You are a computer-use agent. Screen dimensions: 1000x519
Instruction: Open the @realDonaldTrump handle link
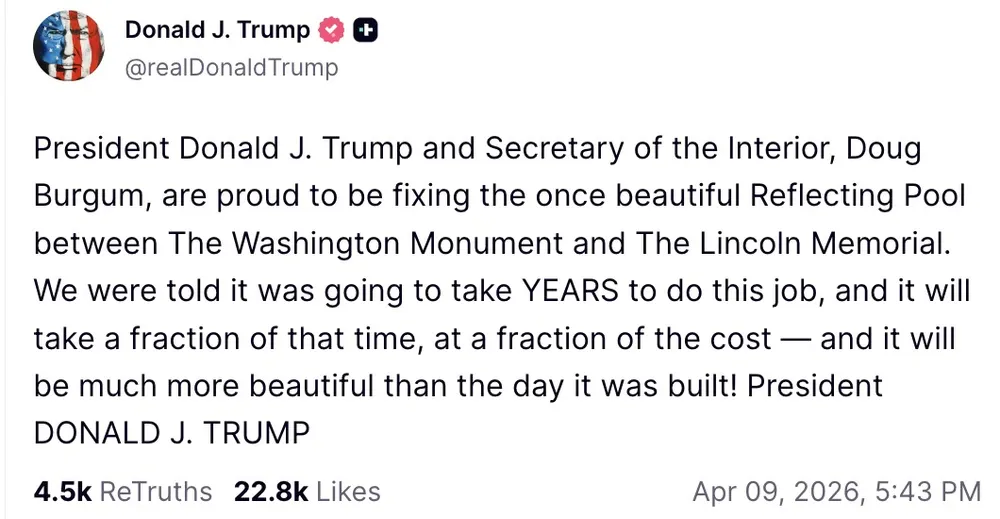coord(231,67)
